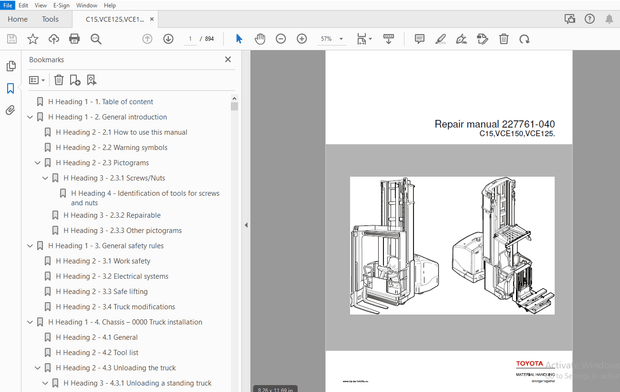Open the zoom level dropdown
The width and height of the screenshot is (620, 392).
[x=341, y=39]
